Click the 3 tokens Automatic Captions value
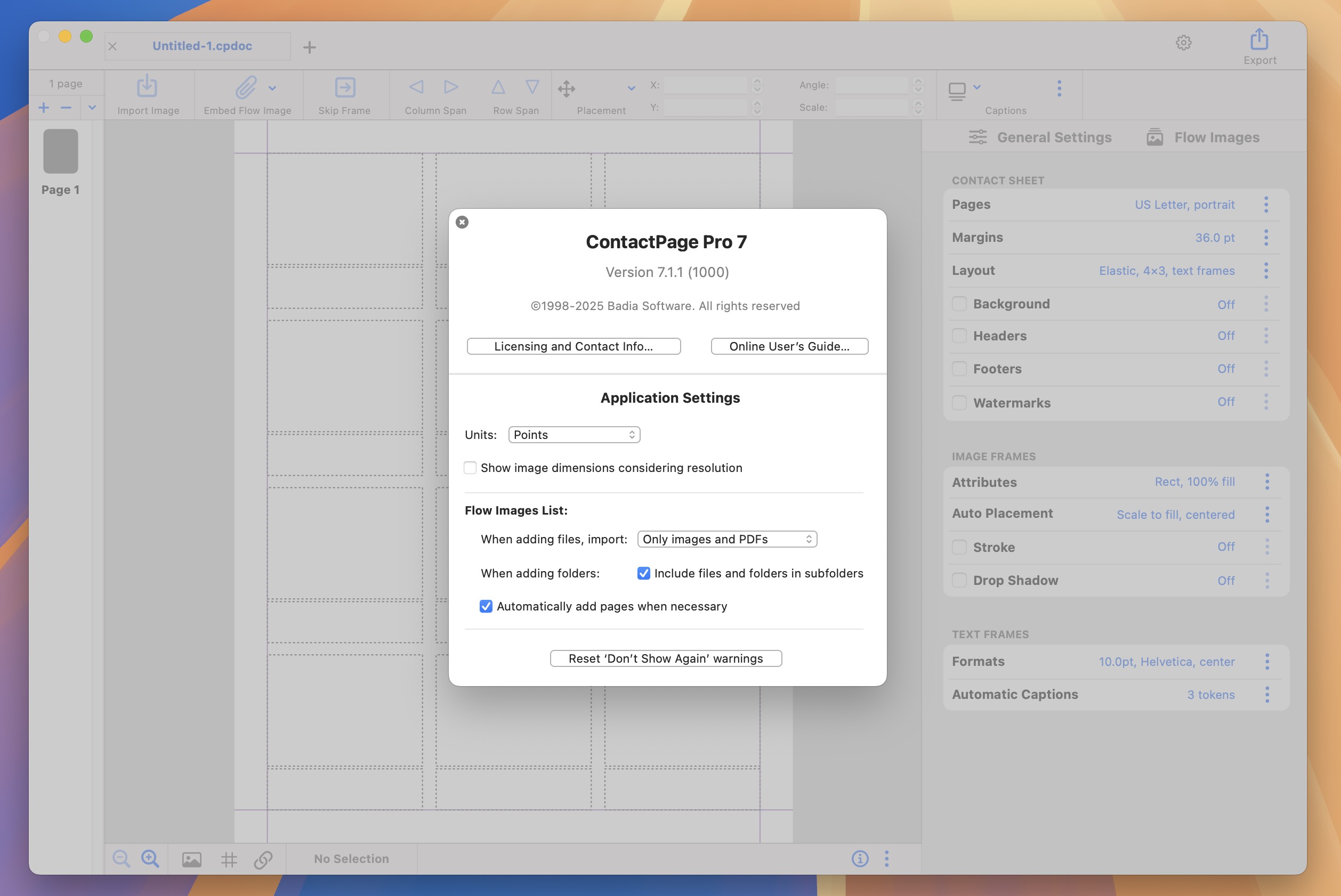 [x=1210, y=694]
